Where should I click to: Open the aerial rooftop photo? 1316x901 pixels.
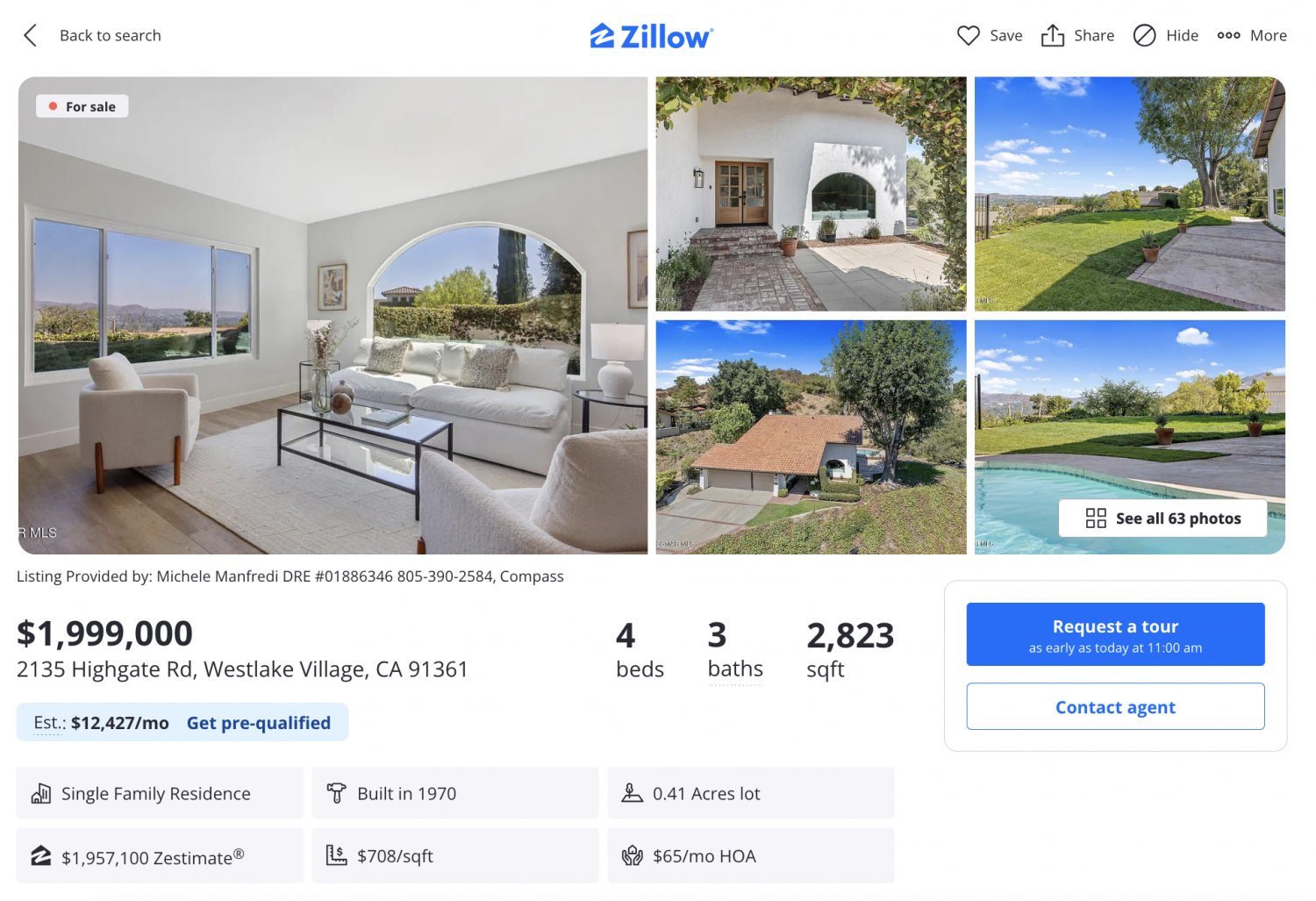(811, 437)
